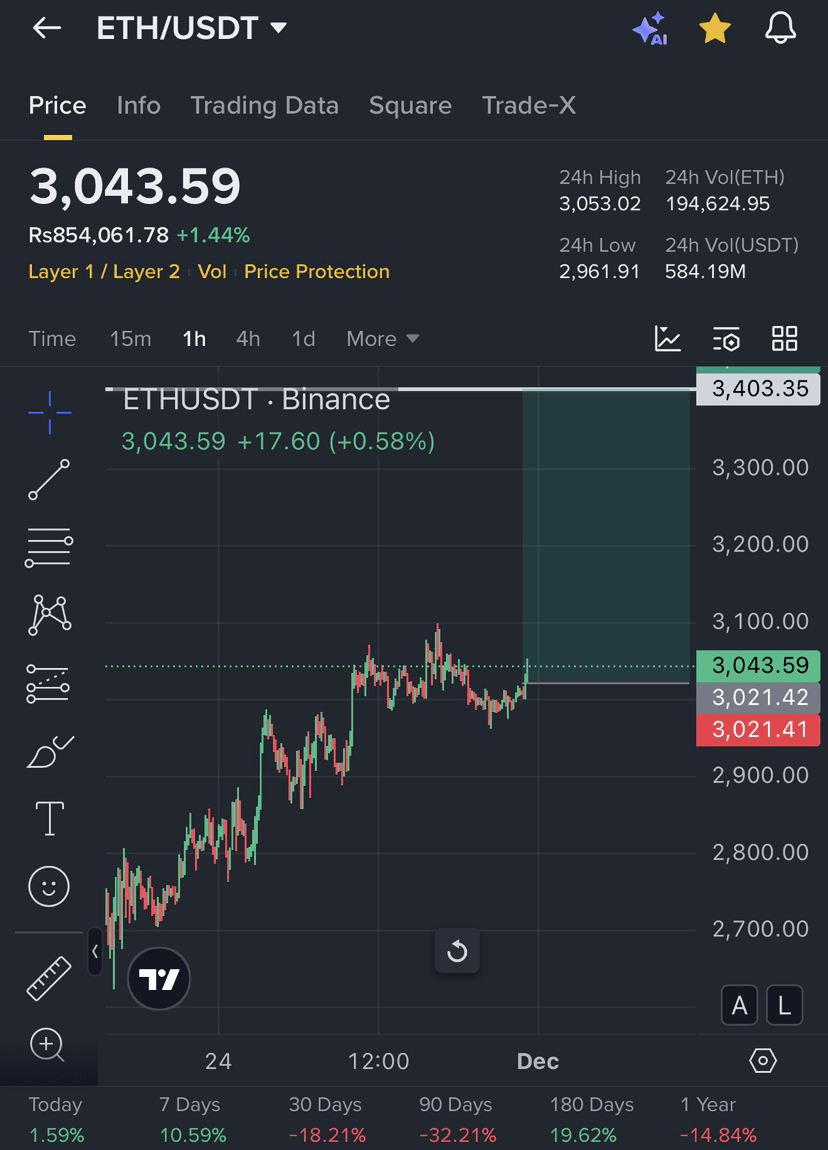Viewport: 828px width, 1150px height.
Task: Click the +1.44% change percentage
Action: pyautogui.click(x=213, y=235)
